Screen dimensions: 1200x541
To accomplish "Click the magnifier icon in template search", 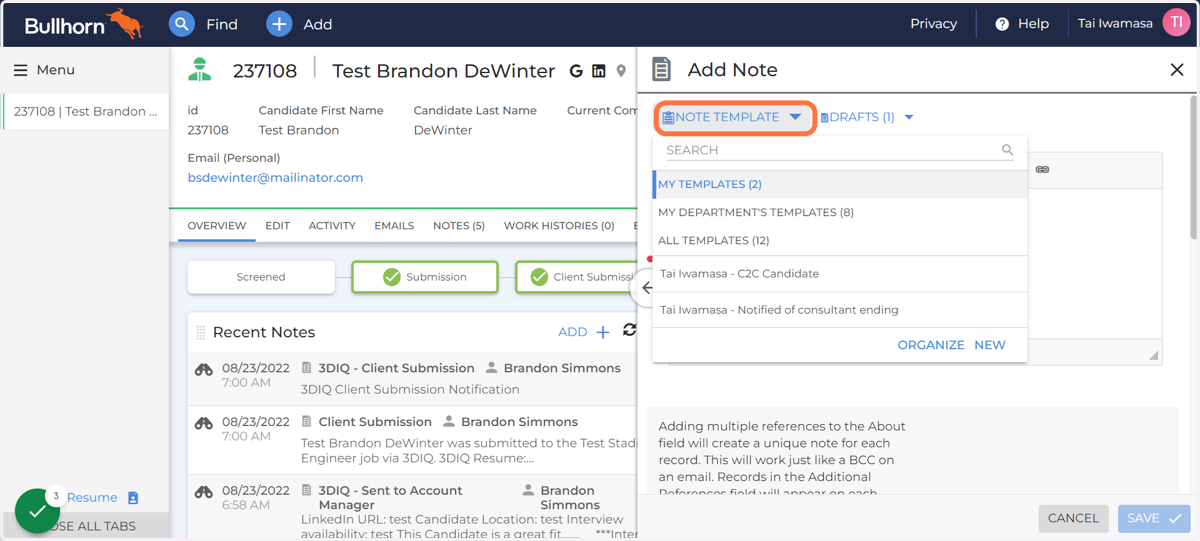I will 1007,150.
